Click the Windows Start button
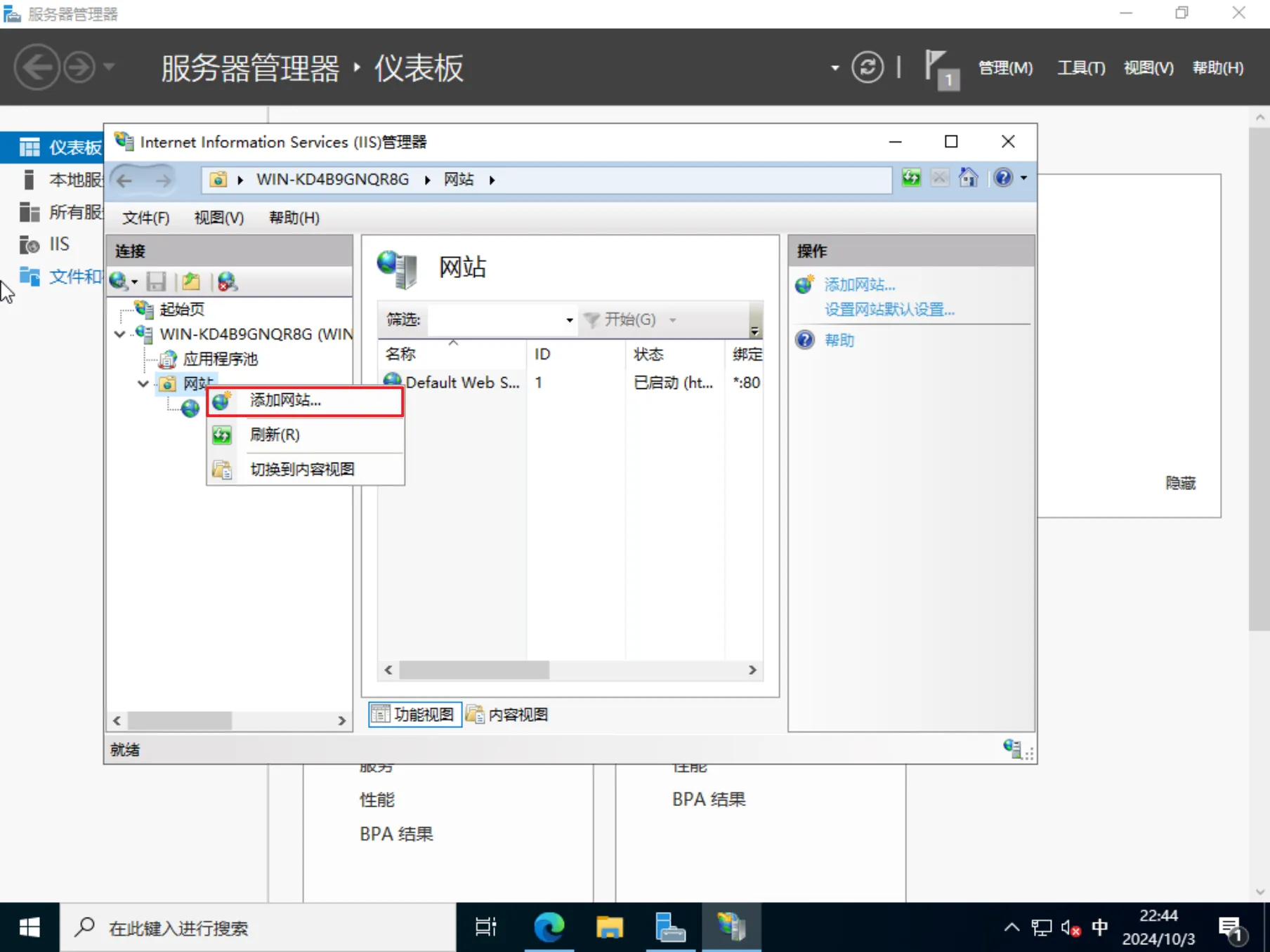 coord(29,927)
